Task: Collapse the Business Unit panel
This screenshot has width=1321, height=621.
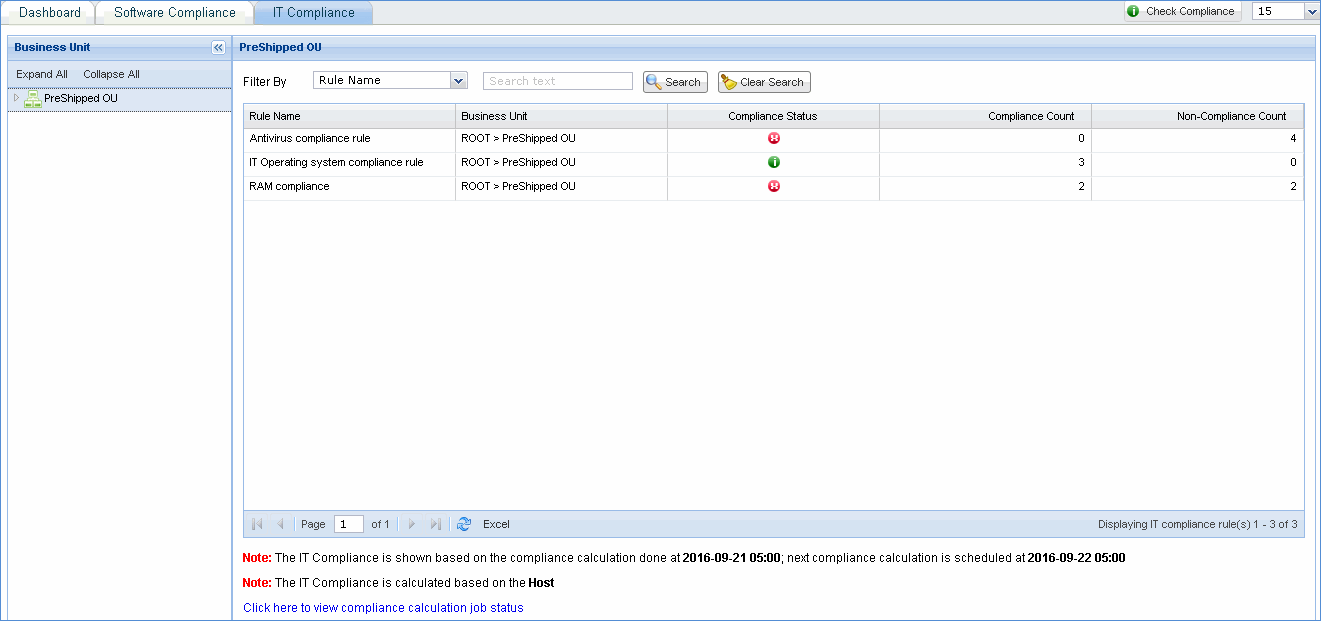Action: click(218, 47)
